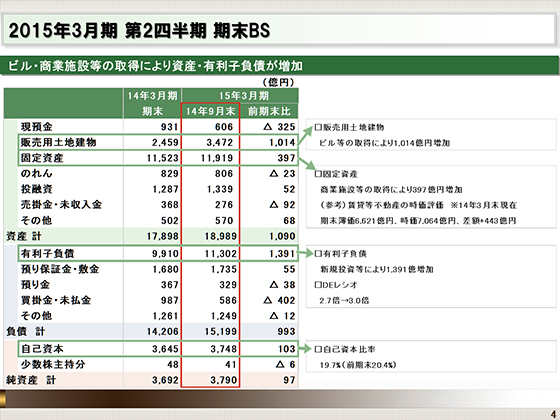Select the note 'ビル等の取得により1,014億円増加'

point(385,143)
